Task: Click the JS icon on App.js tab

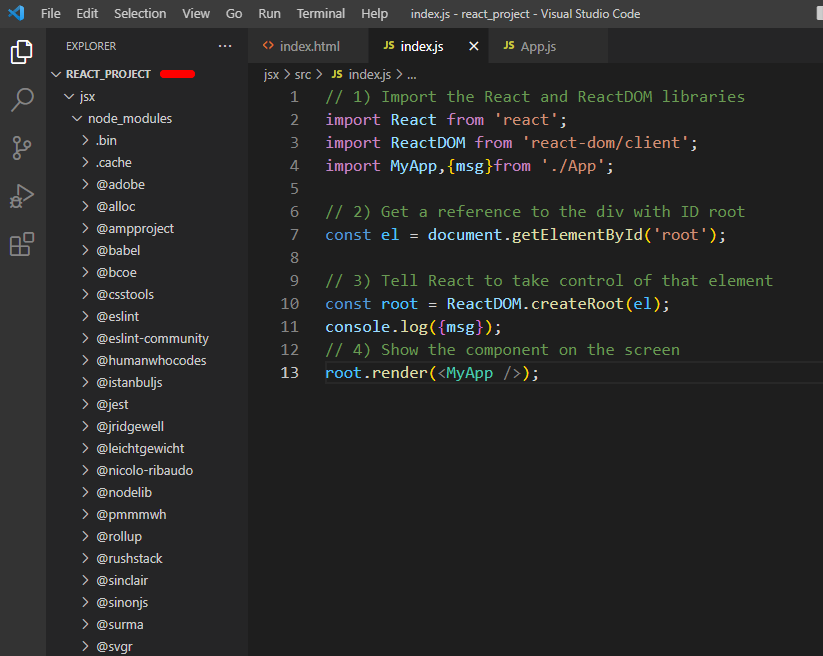Action: 509,46
